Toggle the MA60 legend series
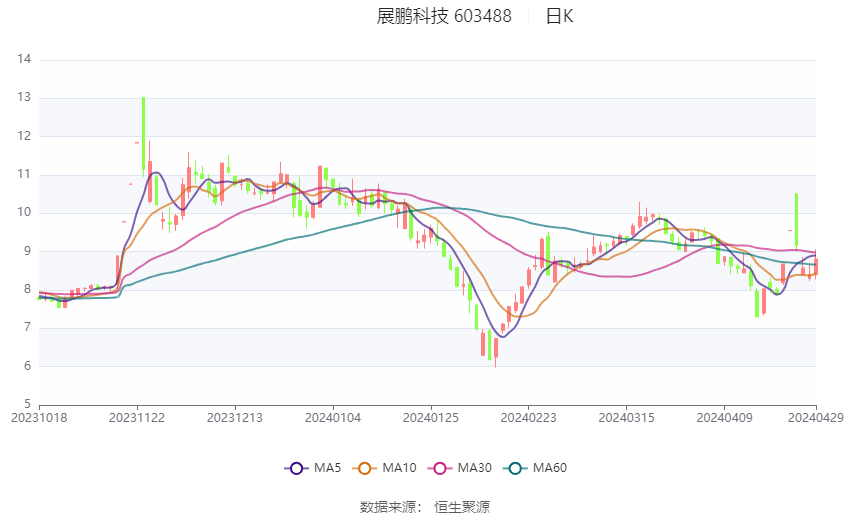The image size is (850, 517). (535, 468)
